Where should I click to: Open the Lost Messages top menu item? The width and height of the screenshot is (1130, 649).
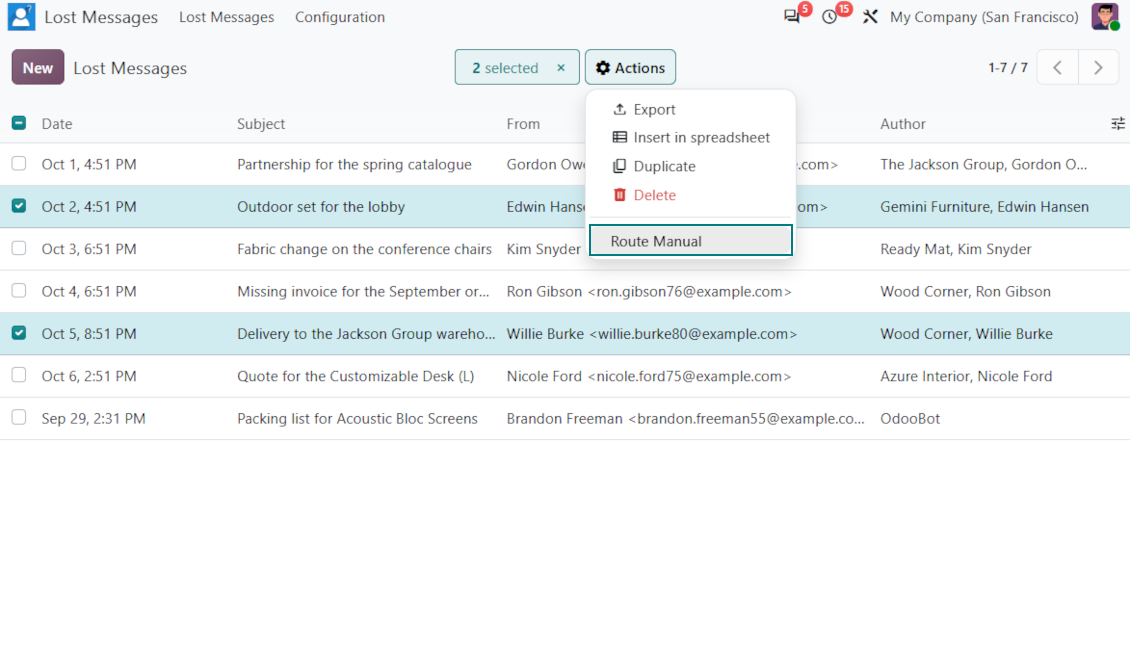pos(226,17)
